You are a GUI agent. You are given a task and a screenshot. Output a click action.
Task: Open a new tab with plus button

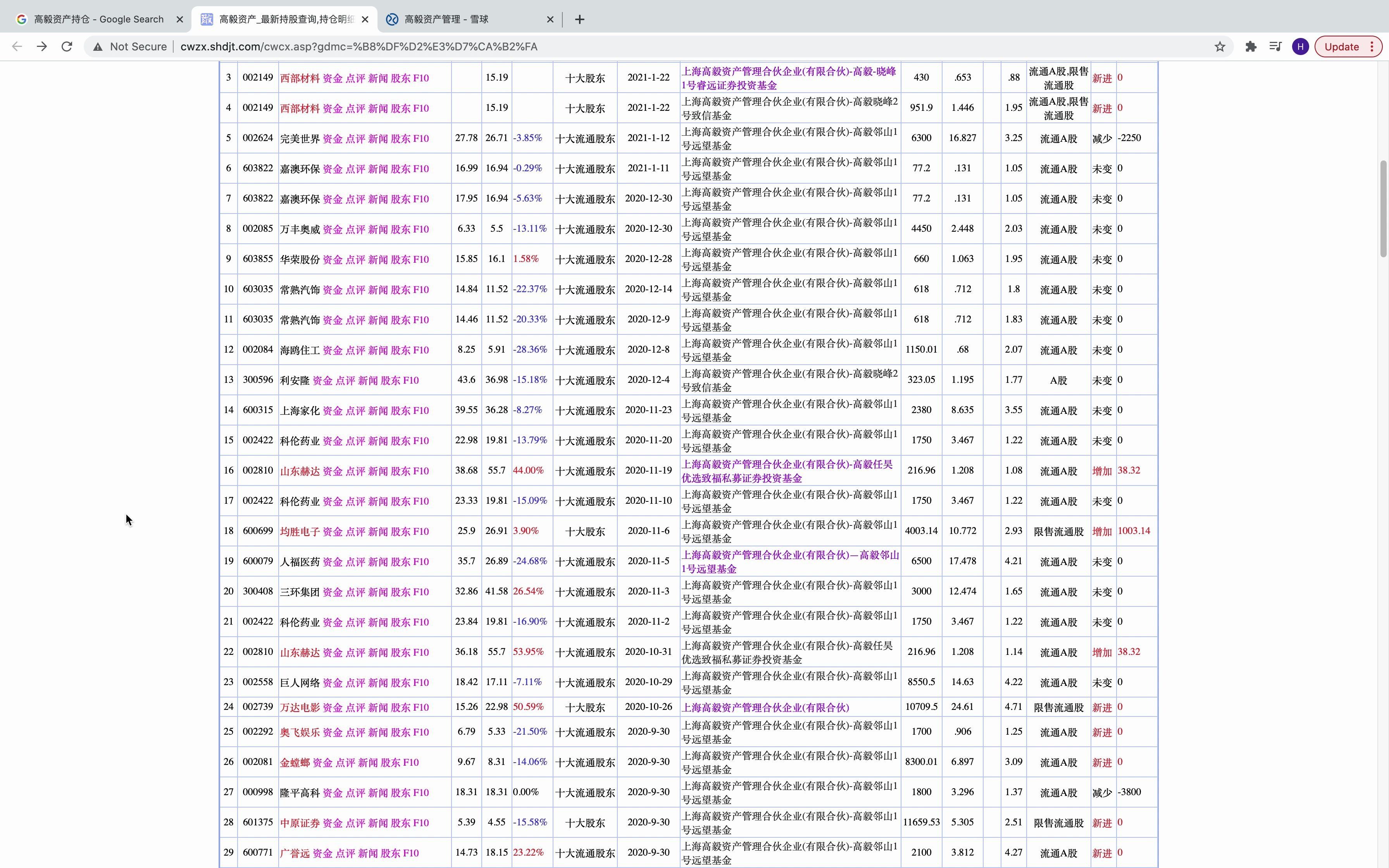pyautogui.click(x=580, y=19)
